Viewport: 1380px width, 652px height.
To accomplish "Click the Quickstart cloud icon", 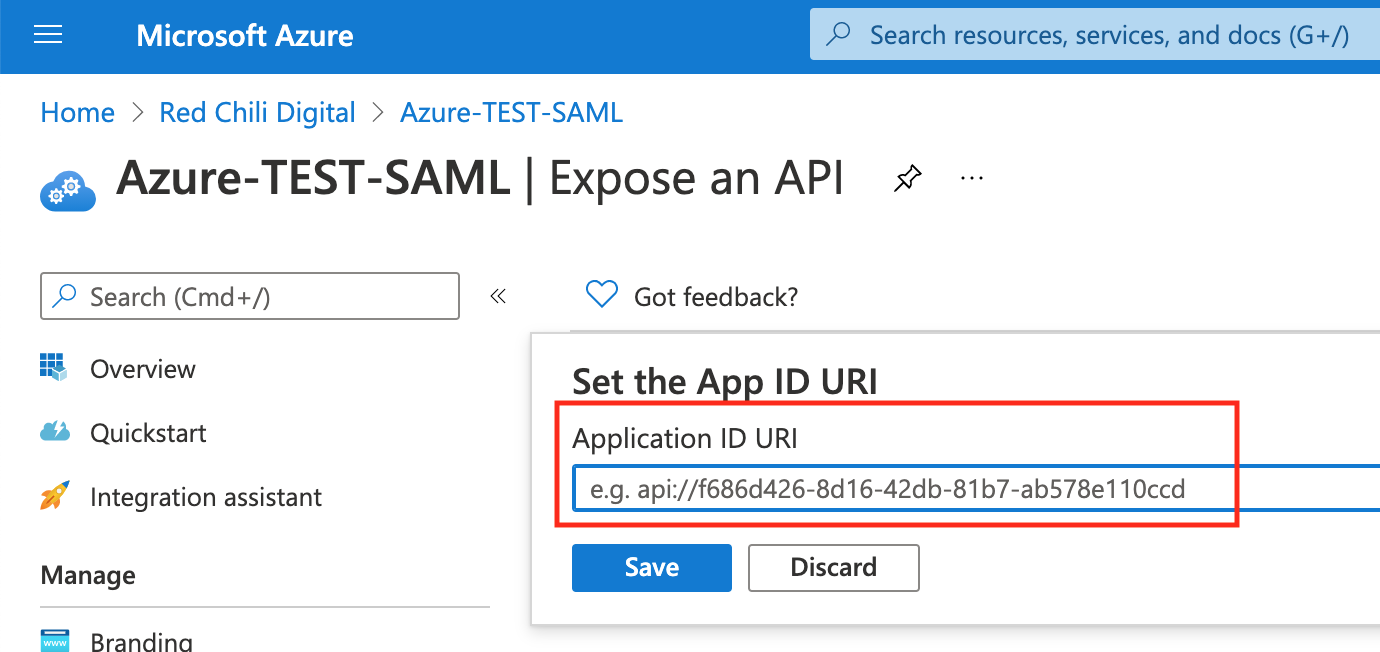I will point(54,431).
